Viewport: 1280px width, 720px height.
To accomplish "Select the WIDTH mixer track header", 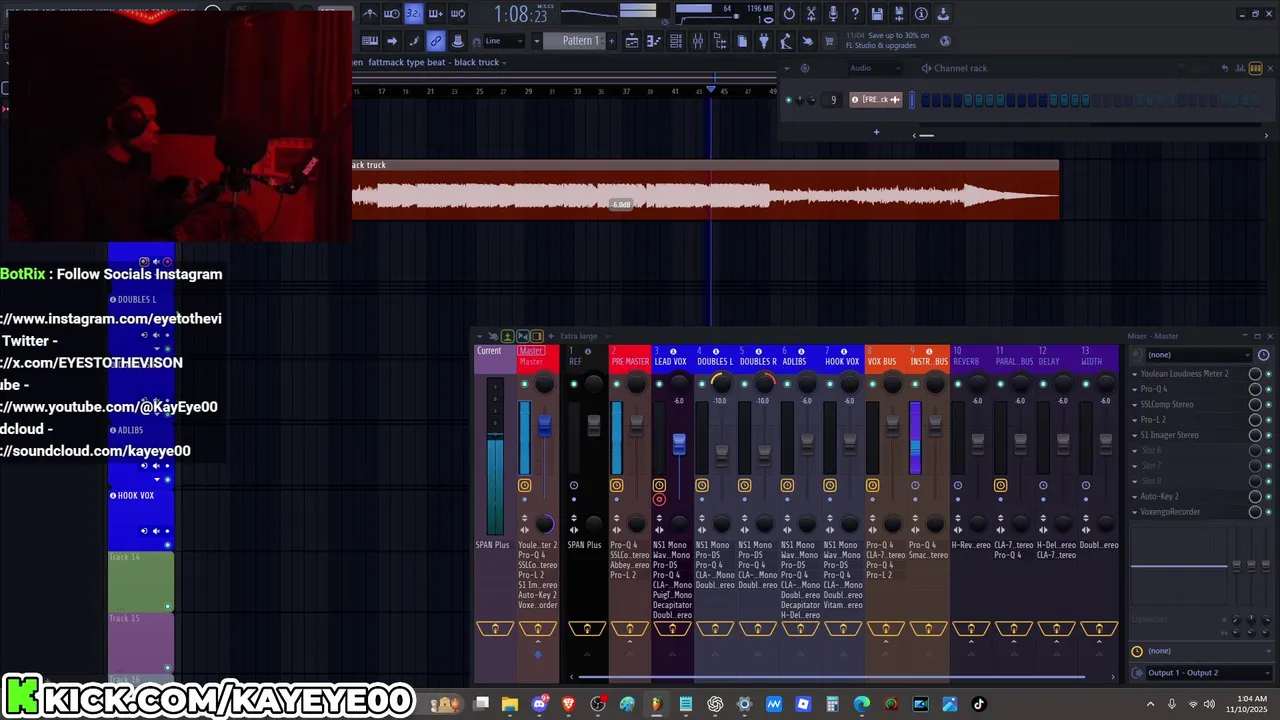I will coord(1099,357).
